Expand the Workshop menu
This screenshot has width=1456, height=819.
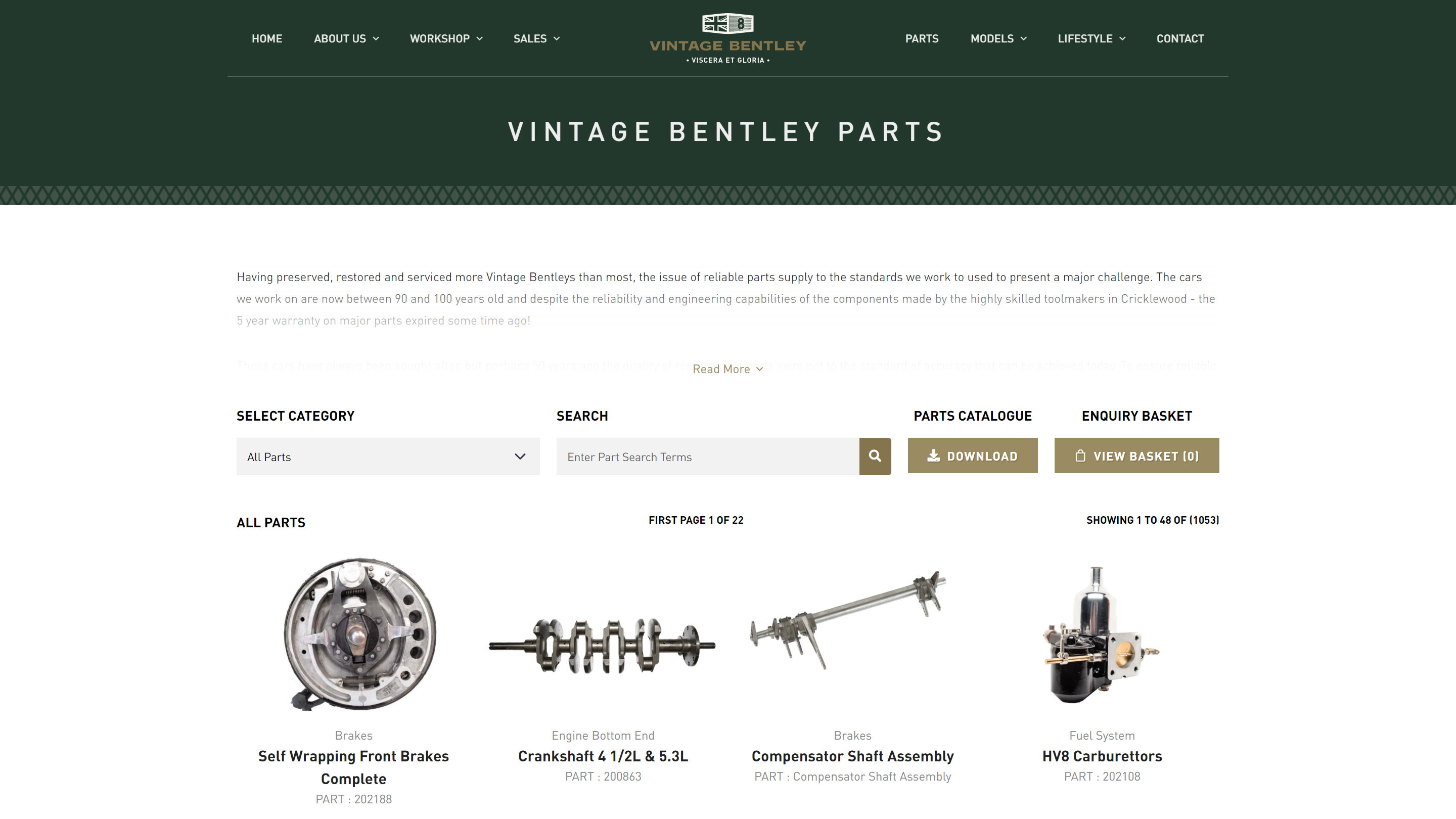[x=446, y=38]
